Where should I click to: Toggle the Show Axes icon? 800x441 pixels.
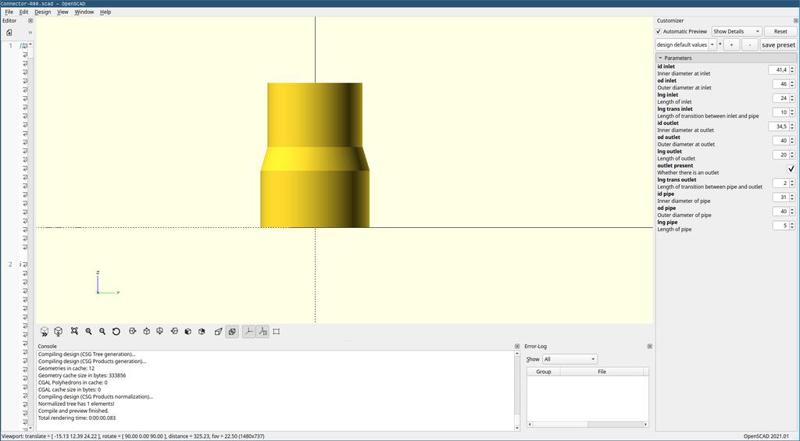click(248, 332)
